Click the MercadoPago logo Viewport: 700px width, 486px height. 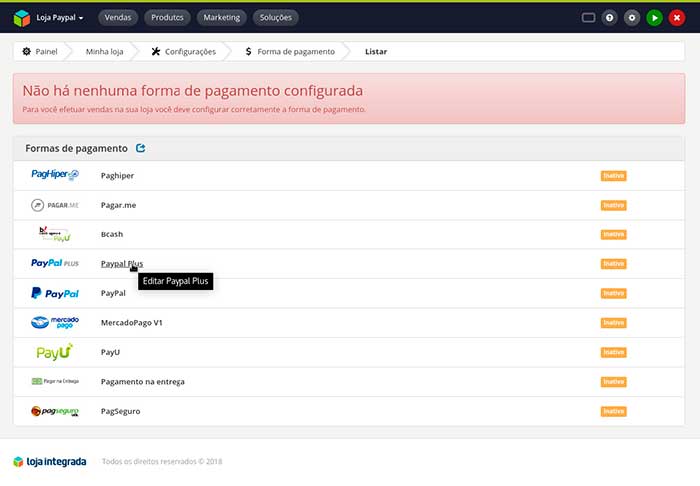pyautogui.click(x=54, y=323)
